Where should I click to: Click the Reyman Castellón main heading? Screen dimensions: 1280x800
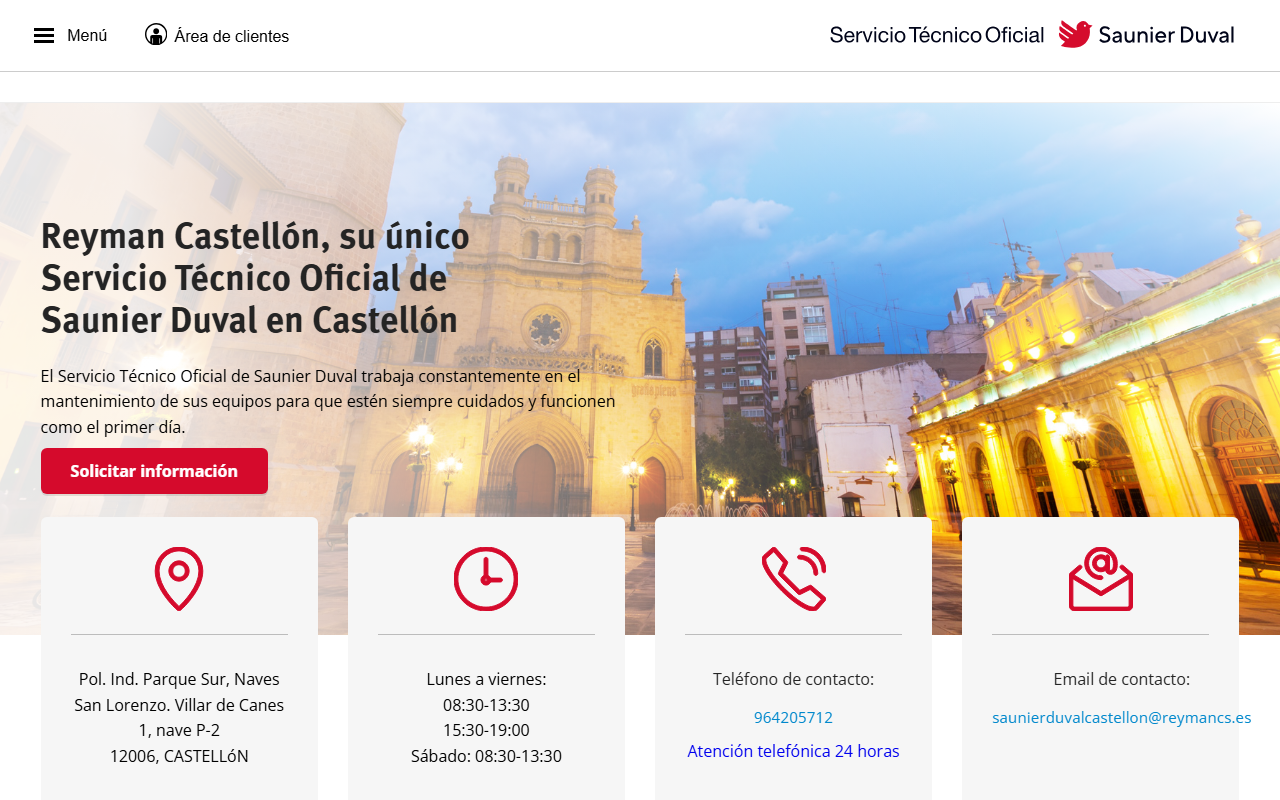pyautogui.click(x=255, y=278)
